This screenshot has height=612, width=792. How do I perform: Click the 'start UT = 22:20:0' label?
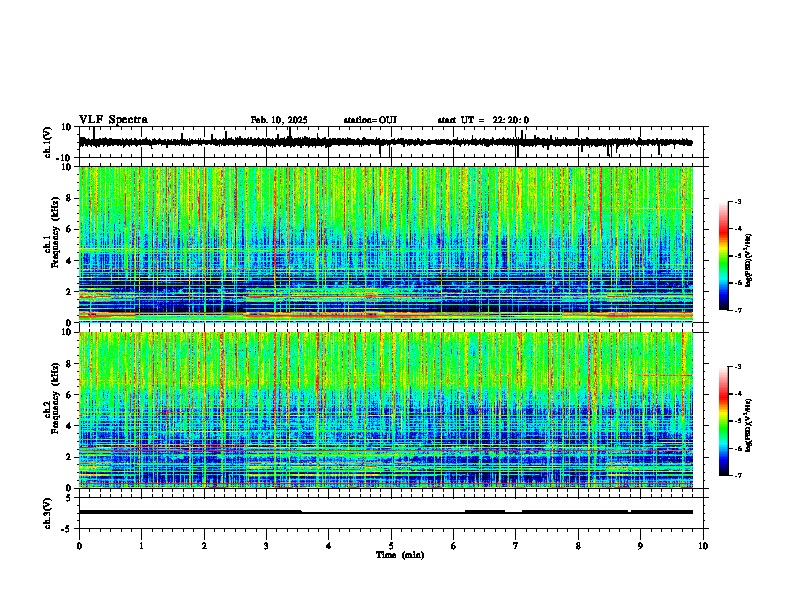pyautogui.click(x=483, y=120)
